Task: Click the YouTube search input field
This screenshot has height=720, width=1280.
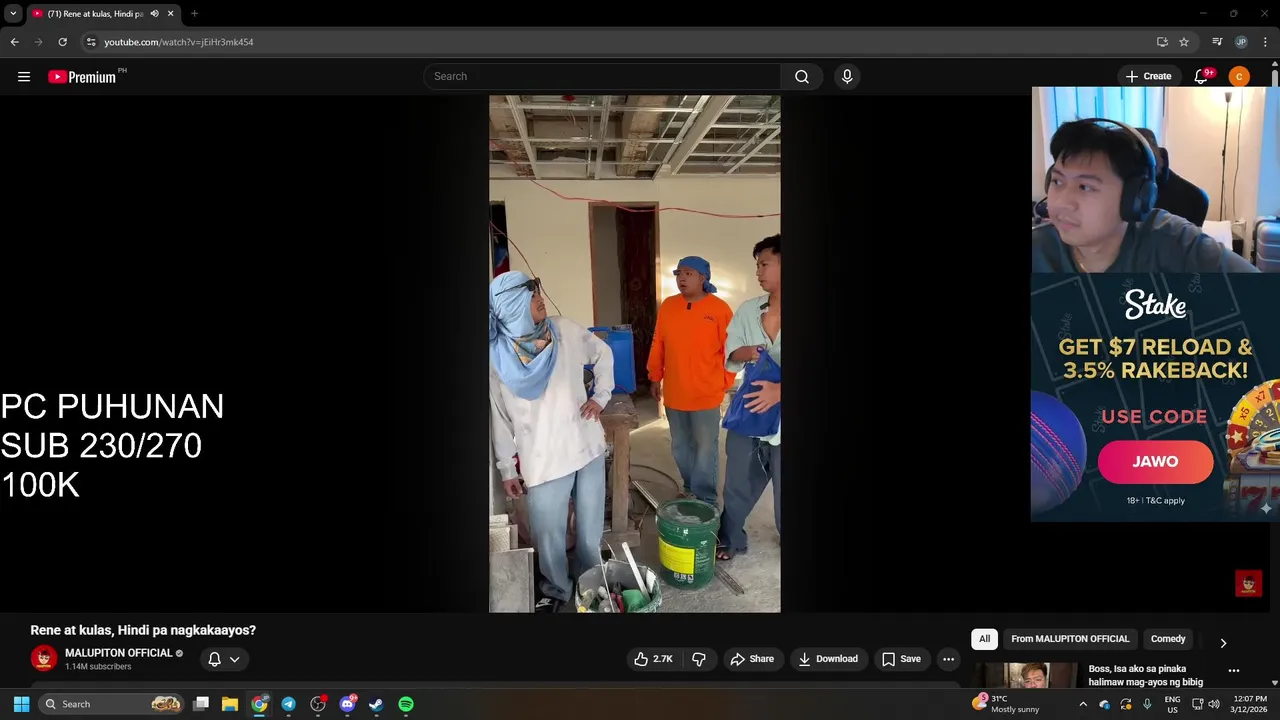Action: [602, 77]
